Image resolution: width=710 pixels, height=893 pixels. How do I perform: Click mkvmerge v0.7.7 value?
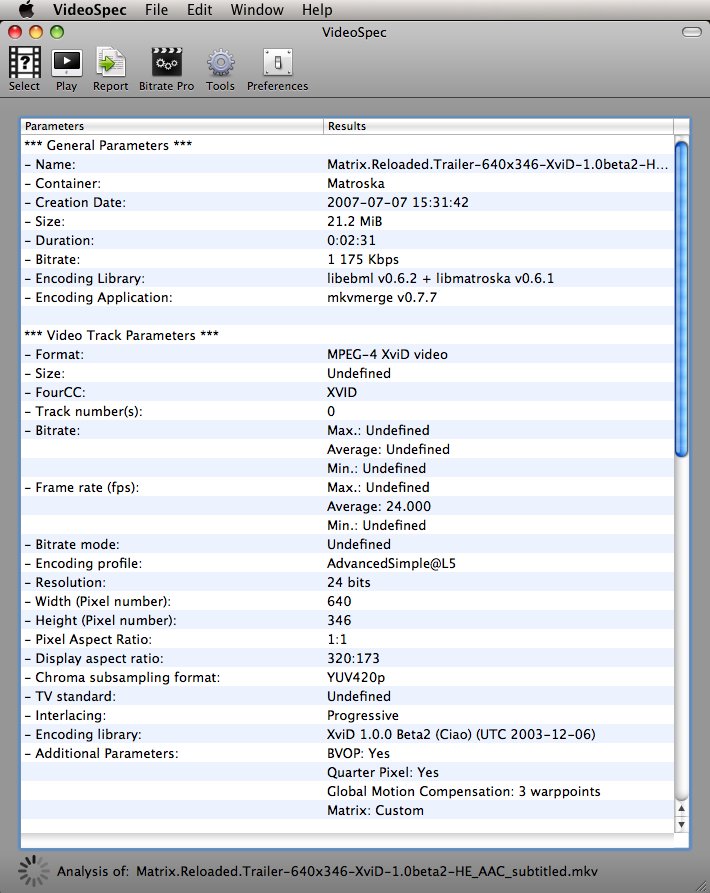pos(381,297)
